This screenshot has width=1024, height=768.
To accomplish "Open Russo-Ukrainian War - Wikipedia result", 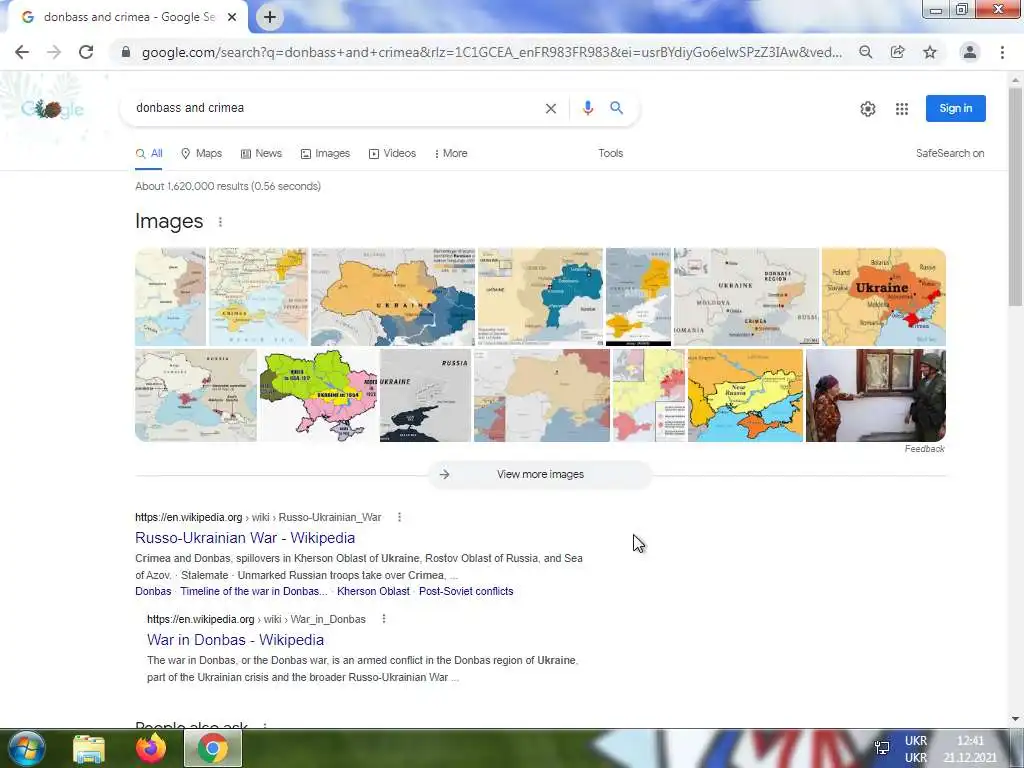I will click(245, 538).
